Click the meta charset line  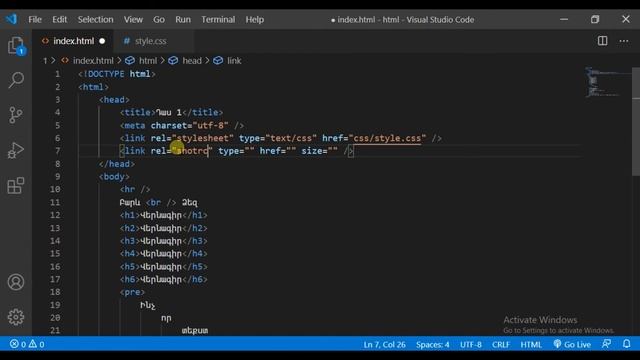coord(182,125)
